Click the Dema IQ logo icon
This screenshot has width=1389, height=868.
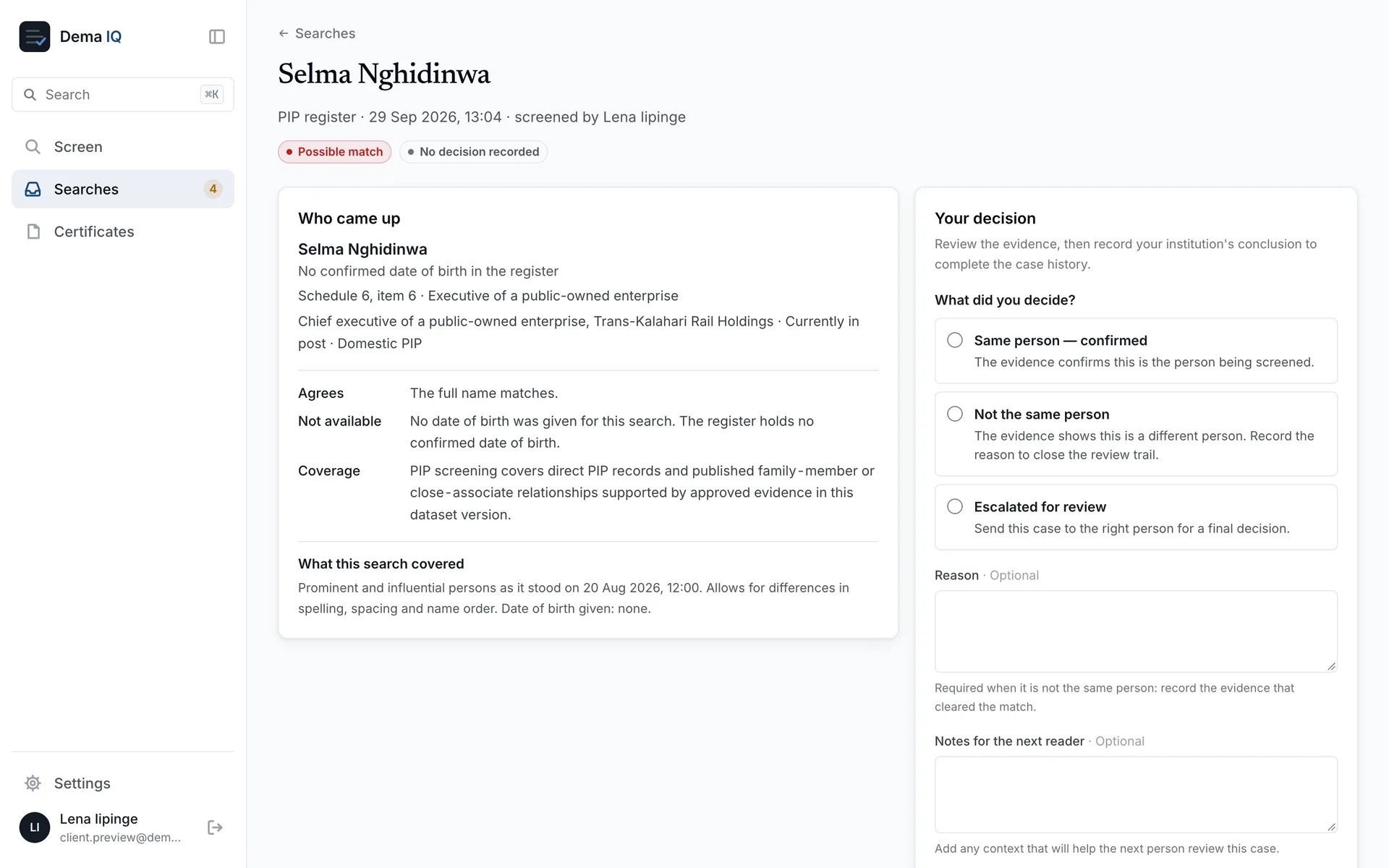click(x=35, y=37)
